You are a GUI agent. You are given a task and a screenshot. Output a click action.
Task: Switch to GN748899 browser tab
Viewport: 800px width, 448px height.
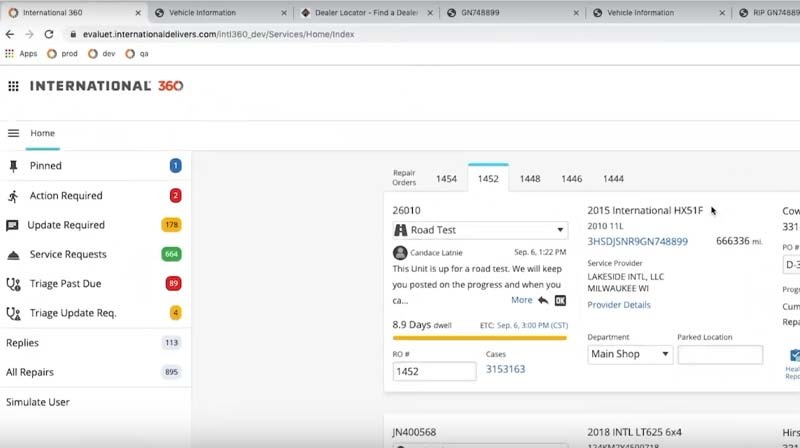[513, 13]
